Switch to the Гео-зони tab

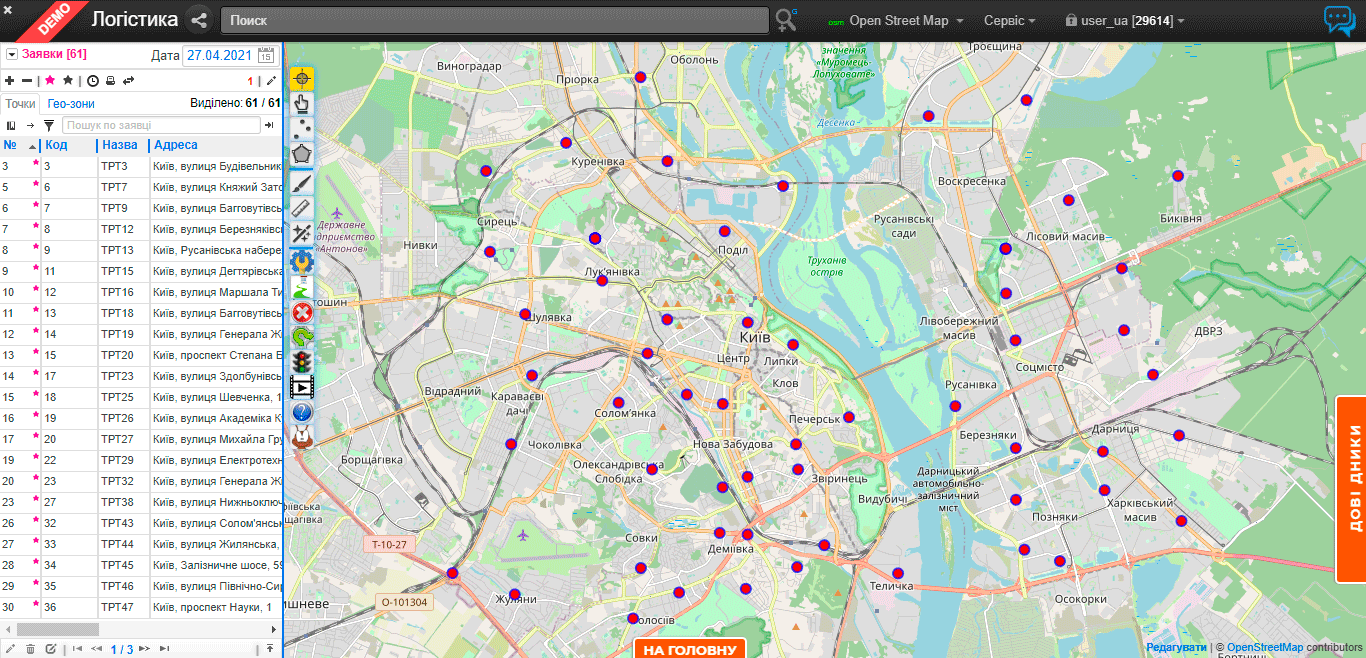(71, 103)
